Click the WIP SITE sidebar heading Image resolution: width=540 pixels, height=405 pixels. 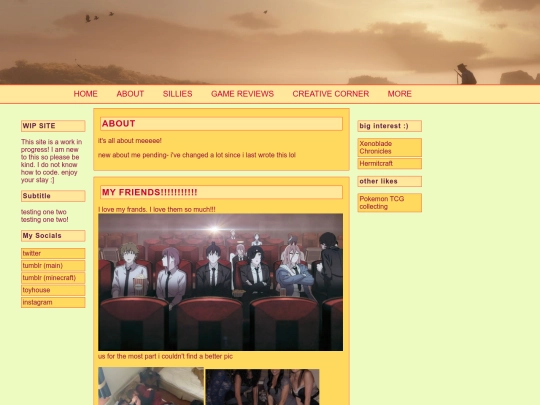pyautogui.click(x=53, y=126)
